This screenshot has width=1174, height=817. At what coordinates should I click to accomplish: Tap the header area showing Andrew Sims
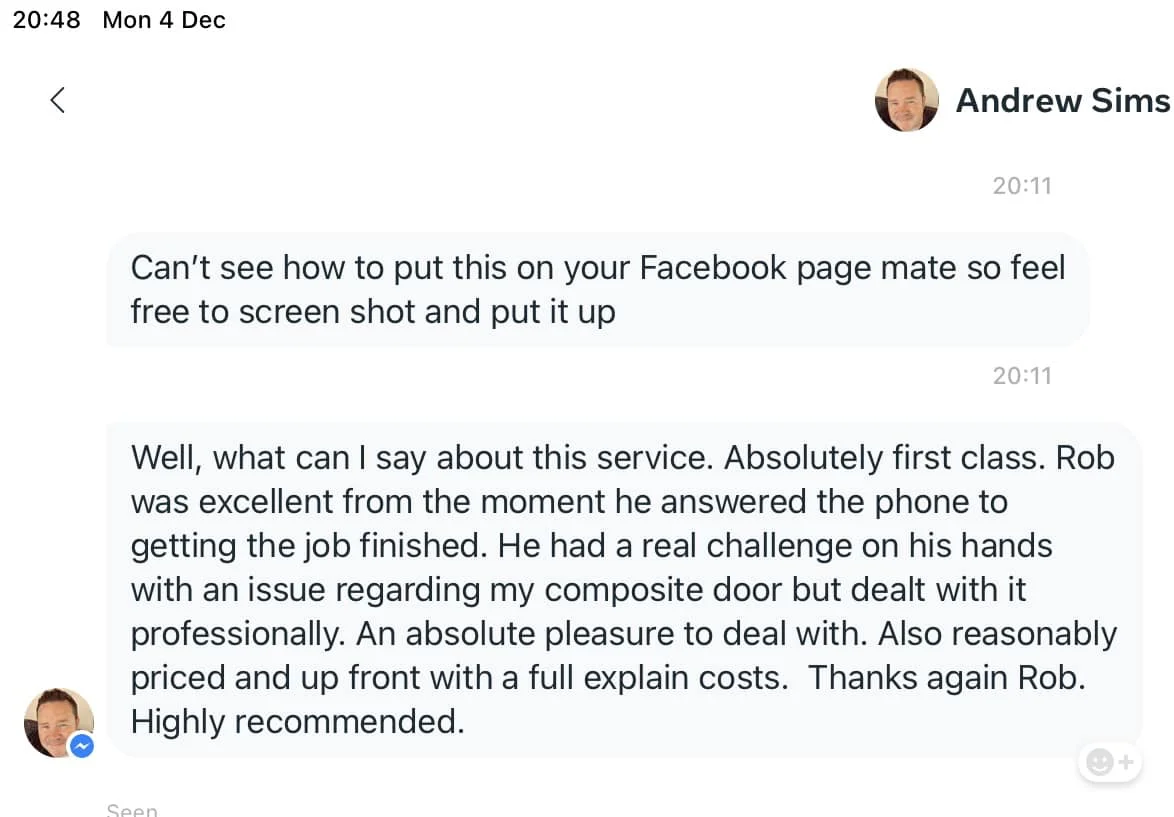pos(1020,100)
